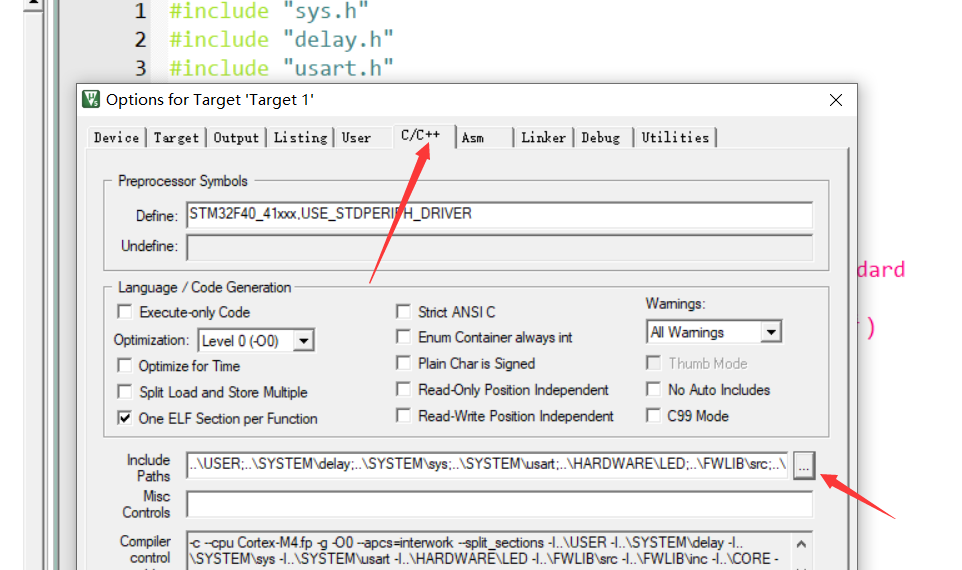Click compiler control scrollbar up arrow
This screenshot has width=962, height=570.
pos(801,544)
